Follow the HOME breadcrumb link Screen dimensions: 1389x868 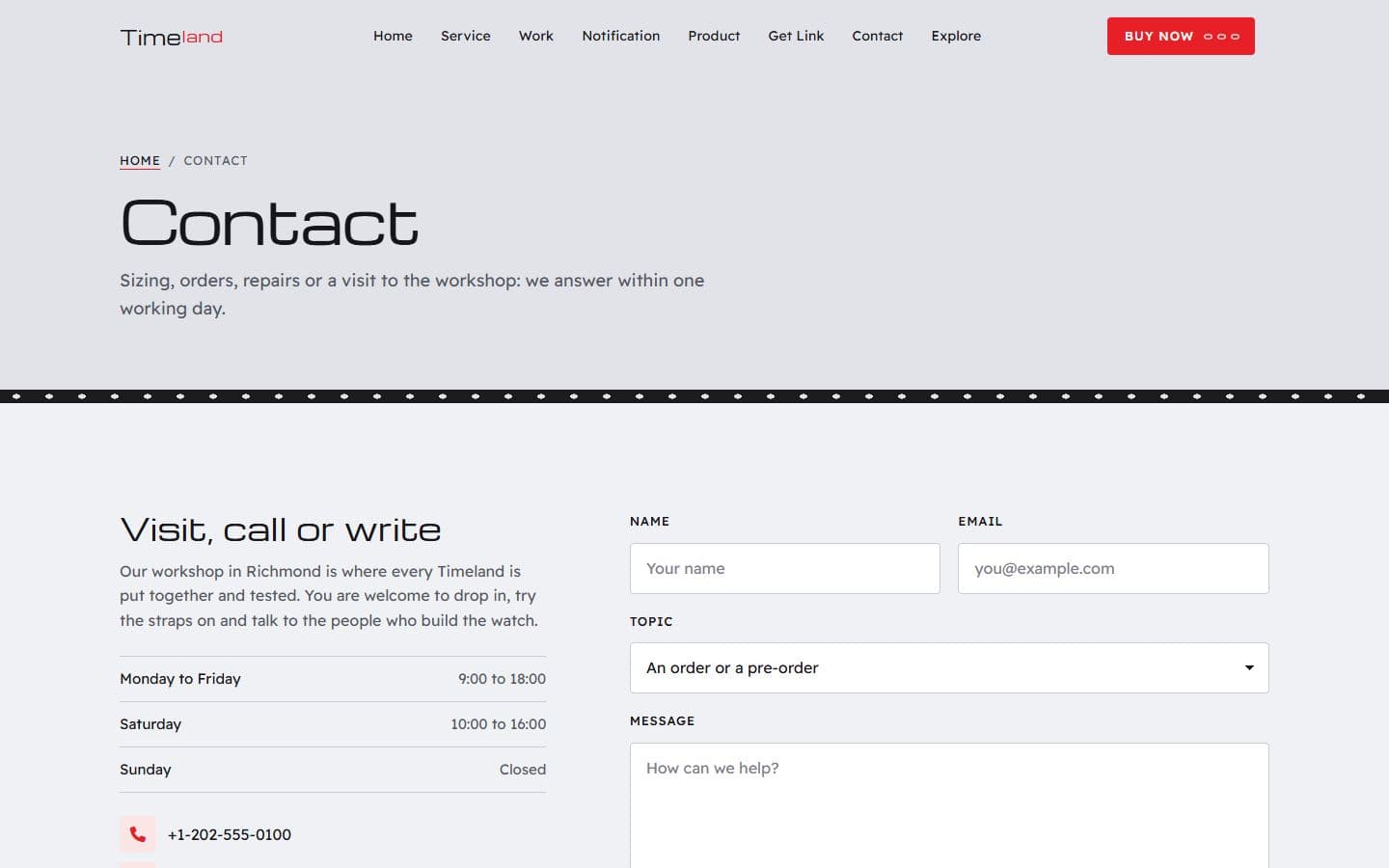(140, 160)
